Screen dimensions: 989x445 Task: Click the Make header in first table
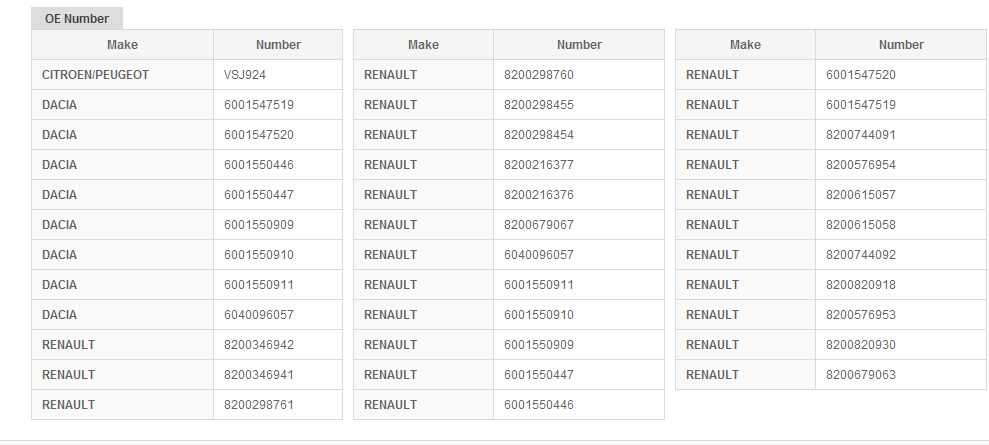pos(122,45)
